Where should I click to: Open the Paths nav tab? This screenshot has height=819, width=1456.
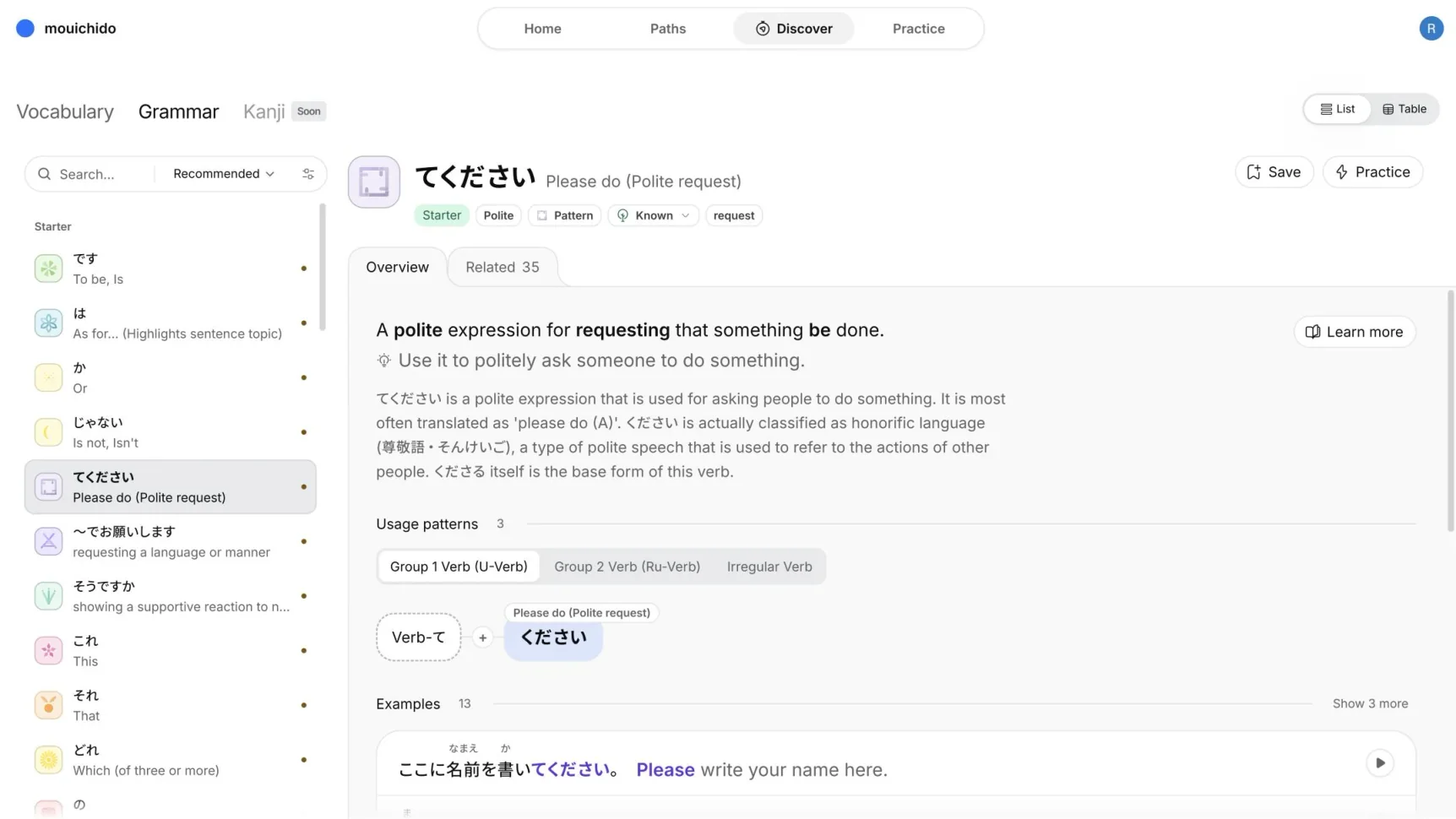[667, 29]
